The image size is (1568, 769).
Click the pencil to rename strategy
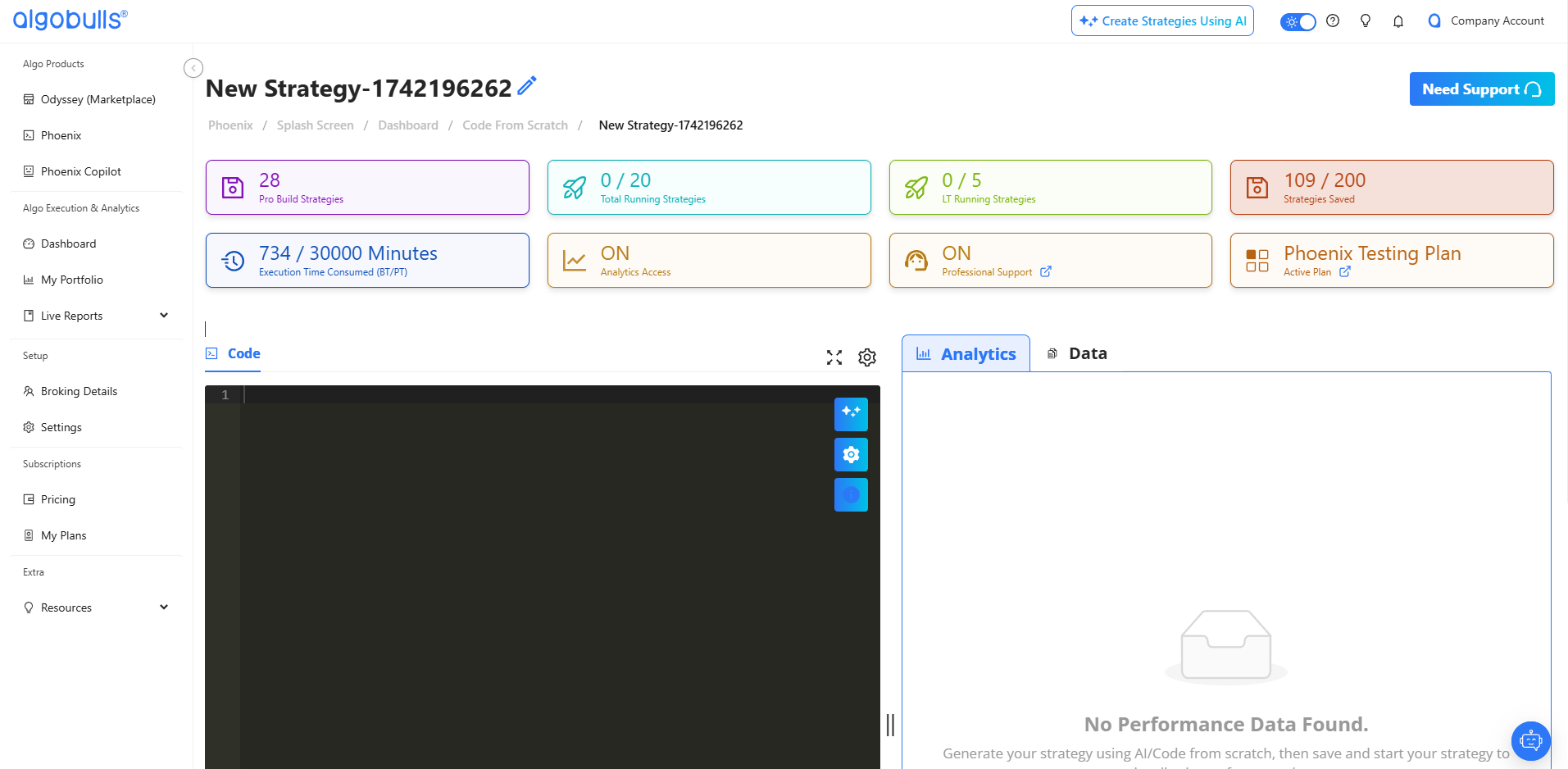(x=527, y=85)
